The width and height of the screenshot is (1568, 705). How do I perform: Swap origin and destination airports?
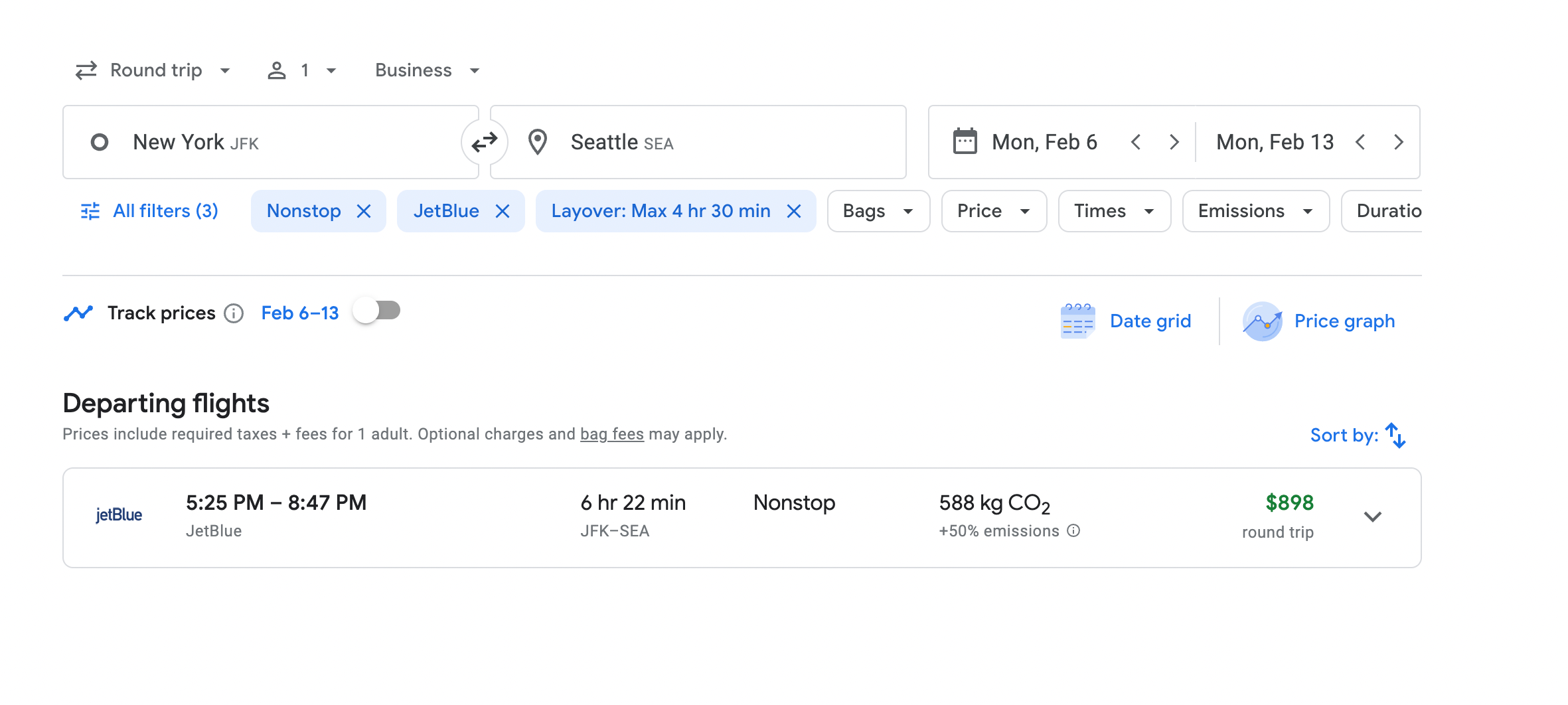(x=484, y=142)
